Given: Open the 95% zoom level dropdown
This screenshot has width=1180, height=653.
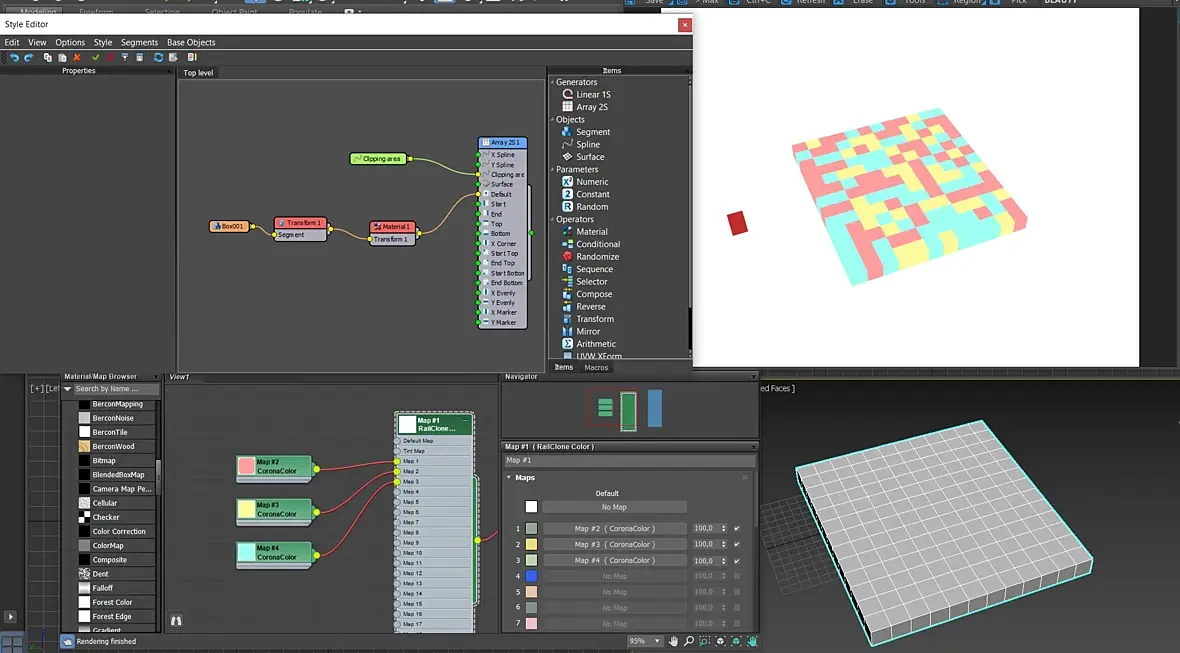Looking at the screenshot, I should [x=657, y=641].
